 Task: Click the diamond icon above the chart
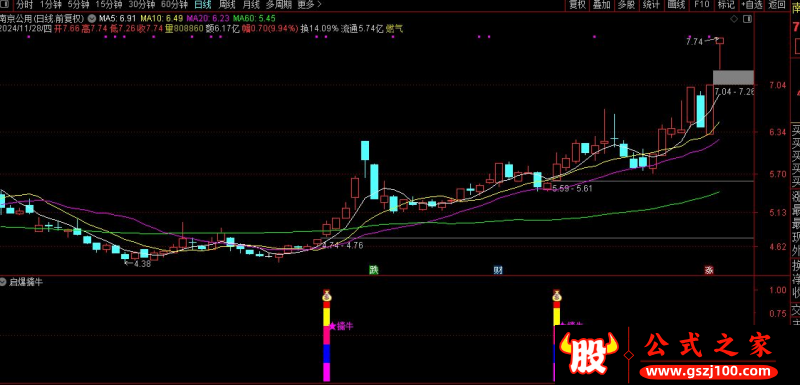point(734,19)
